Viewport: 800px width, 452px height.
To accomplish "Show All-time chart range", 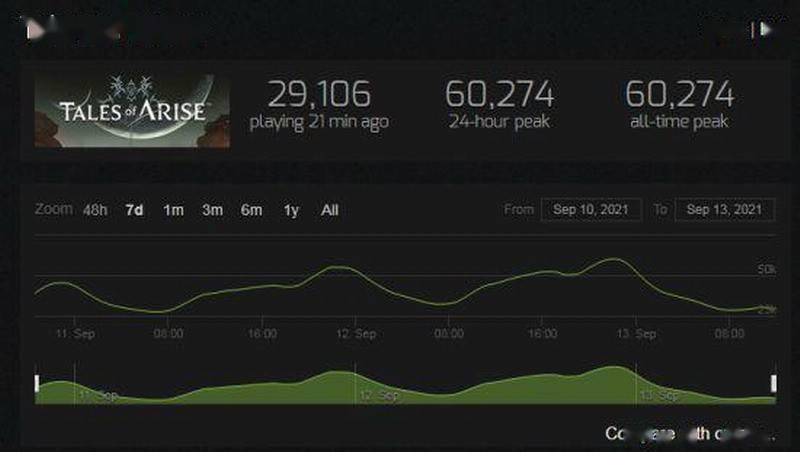I will tap(330, 210).
